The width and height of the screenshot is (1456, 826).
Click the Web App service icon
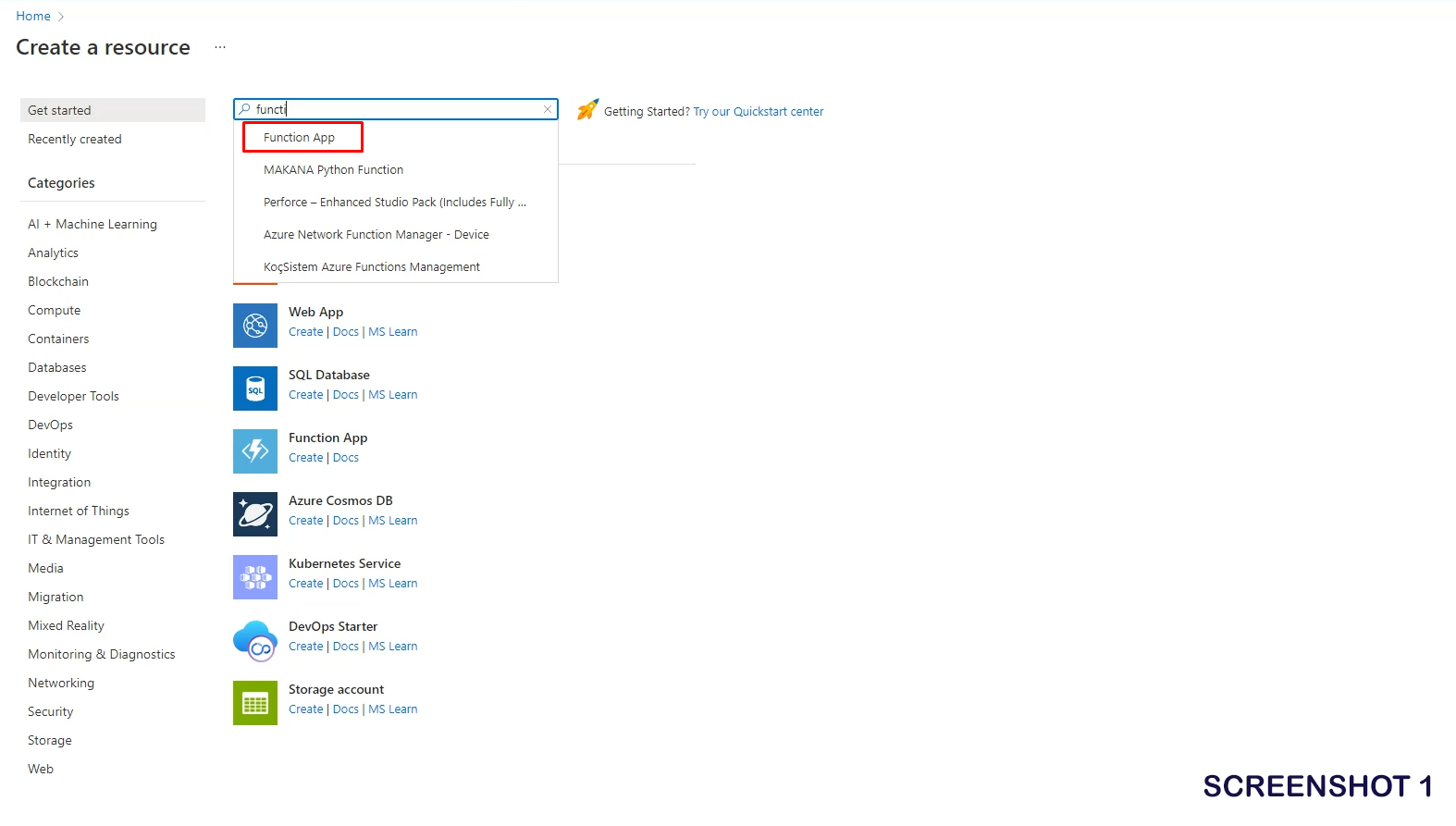coord(255,326)
